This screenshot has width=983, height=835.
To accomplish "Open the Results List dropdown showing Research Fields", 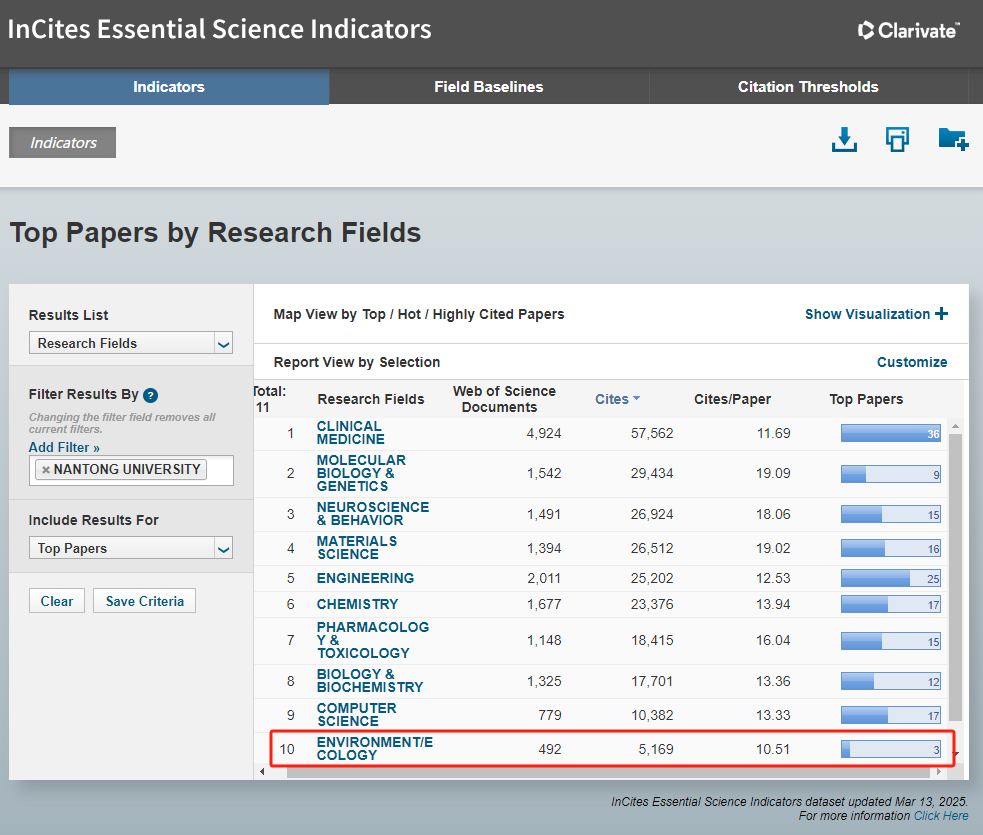I will [130, 343].
